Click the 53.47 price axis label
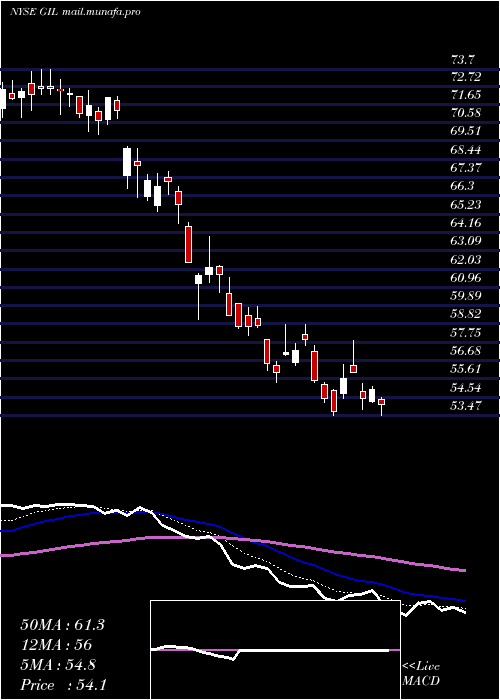500x700 pixels. pyautogui.click(x=466, y=406)
